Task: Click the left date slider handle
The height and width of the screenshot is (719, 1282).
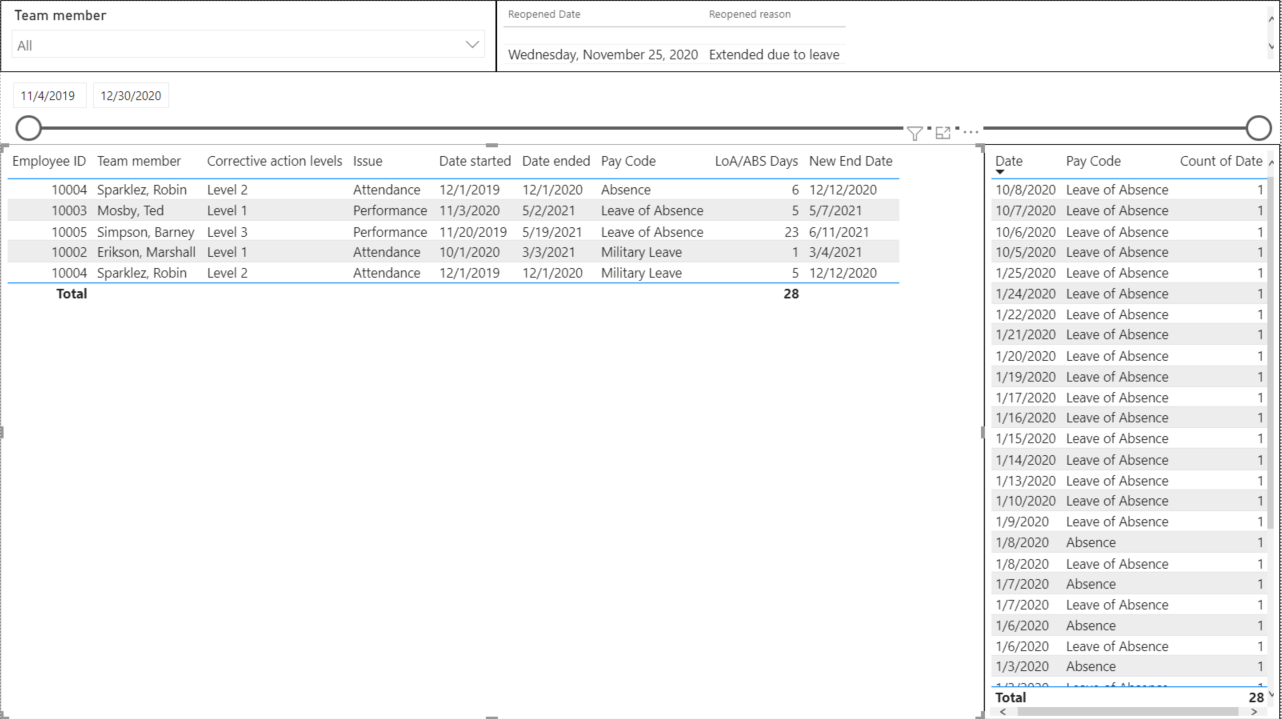Action: (29, 128)
